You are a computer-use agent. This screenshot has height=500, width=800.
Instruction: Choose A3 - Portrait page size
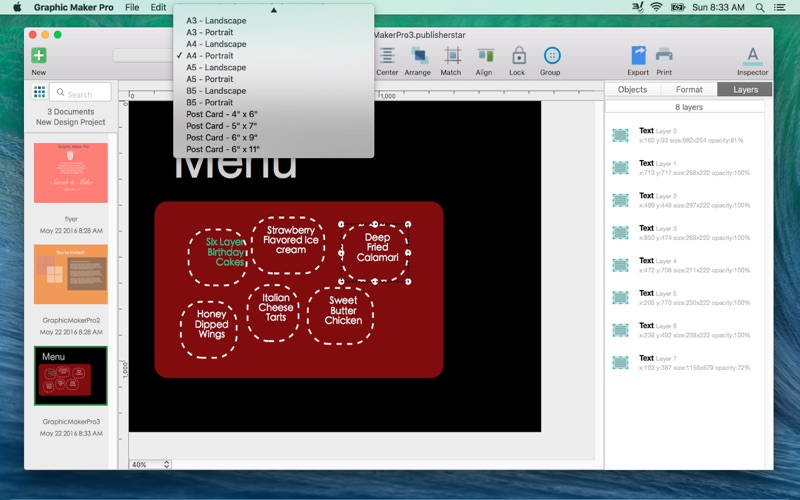[x=273, y=32]
